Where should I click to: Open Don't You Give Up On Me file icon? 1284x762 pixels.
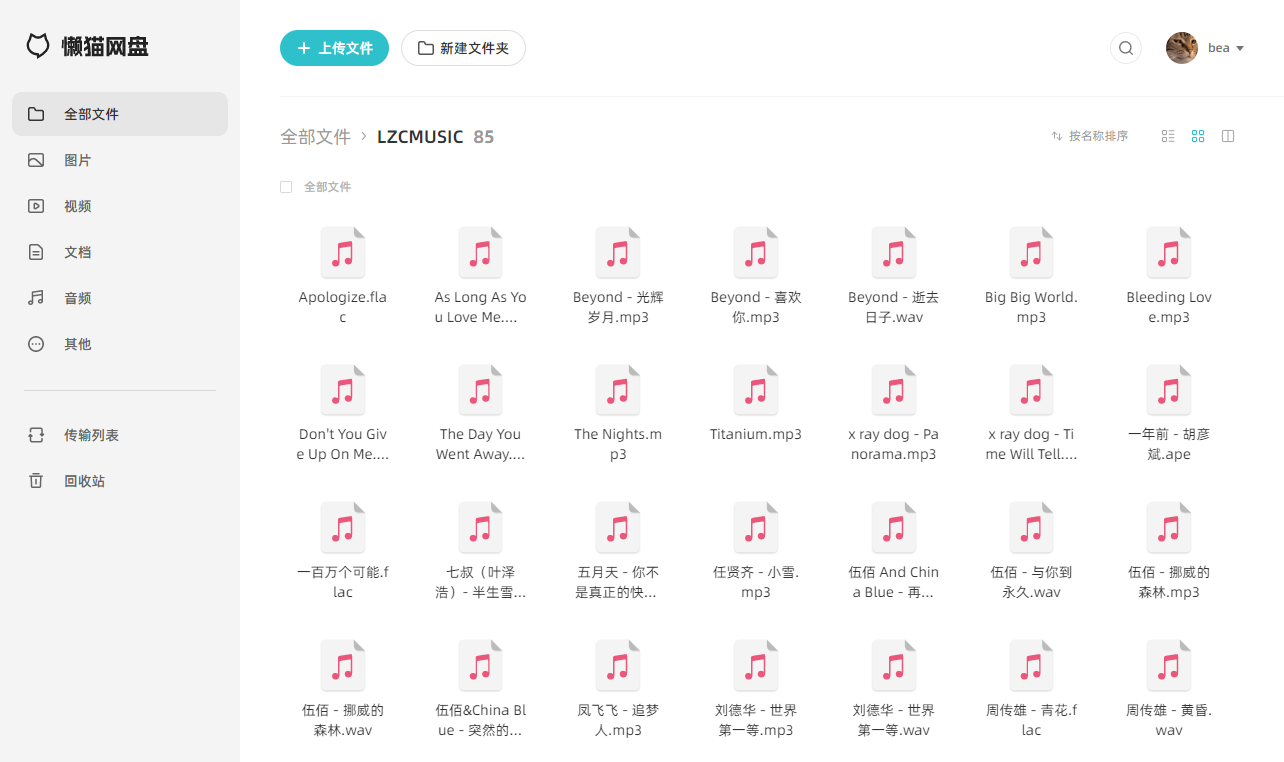pyautogui.click(x=343, y=390)
